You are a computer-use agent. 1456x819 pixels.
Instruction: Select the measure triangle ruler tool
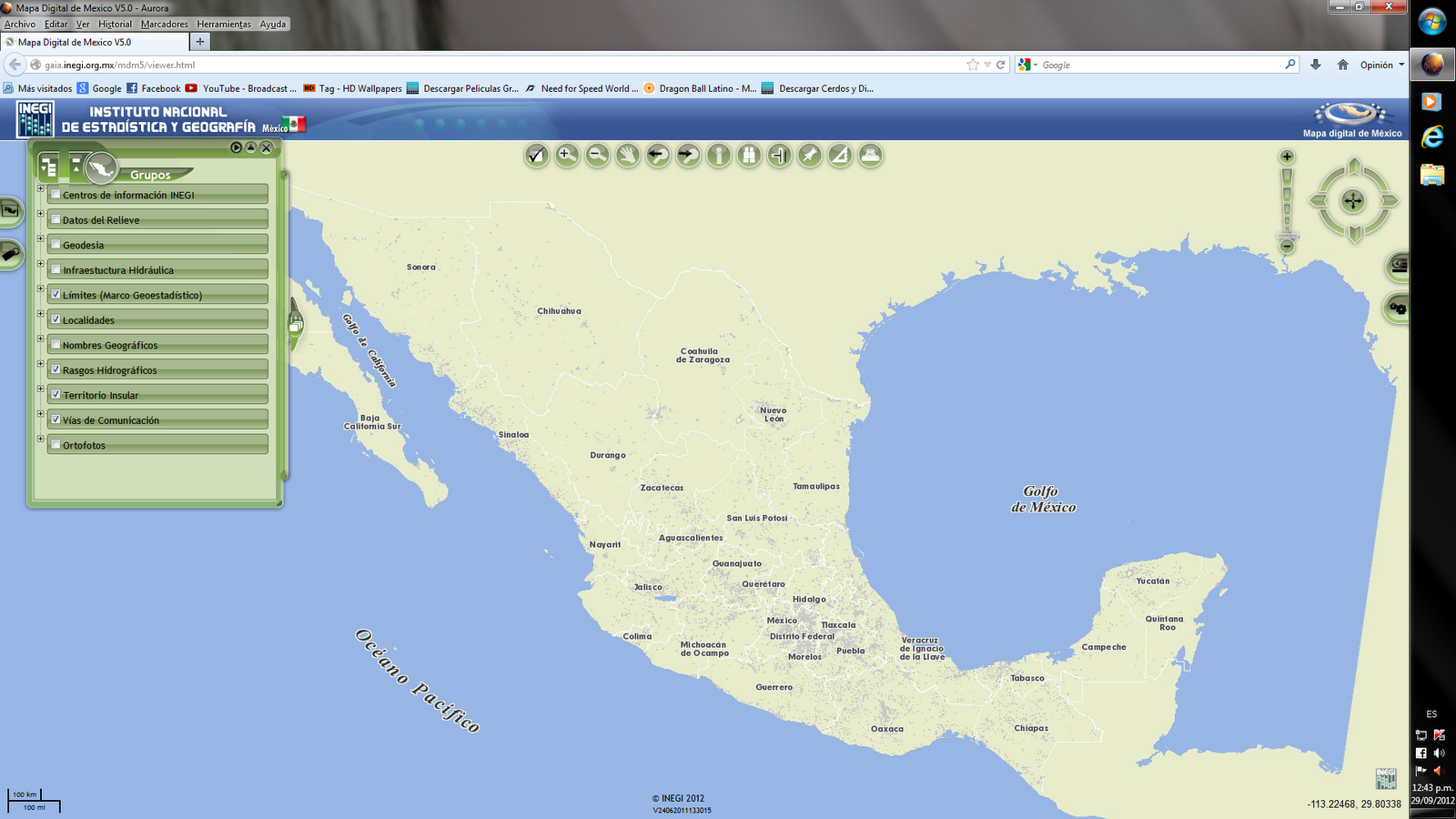[x=841, y=156]
